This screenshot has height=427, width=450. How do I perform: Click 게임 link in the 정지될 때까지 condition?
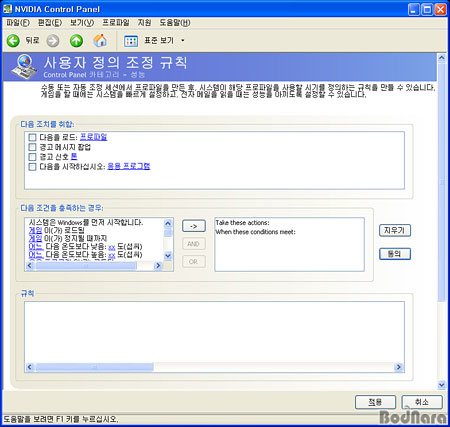point(35,239)
